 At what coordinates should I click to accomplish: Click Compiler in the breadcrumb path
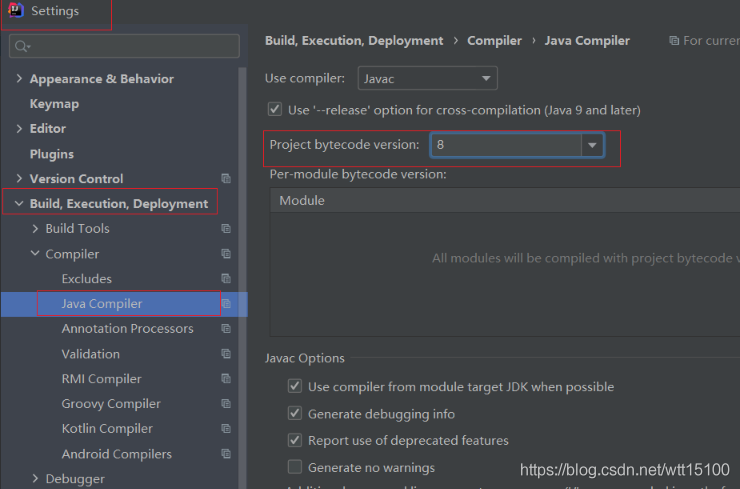coord(494,41)
